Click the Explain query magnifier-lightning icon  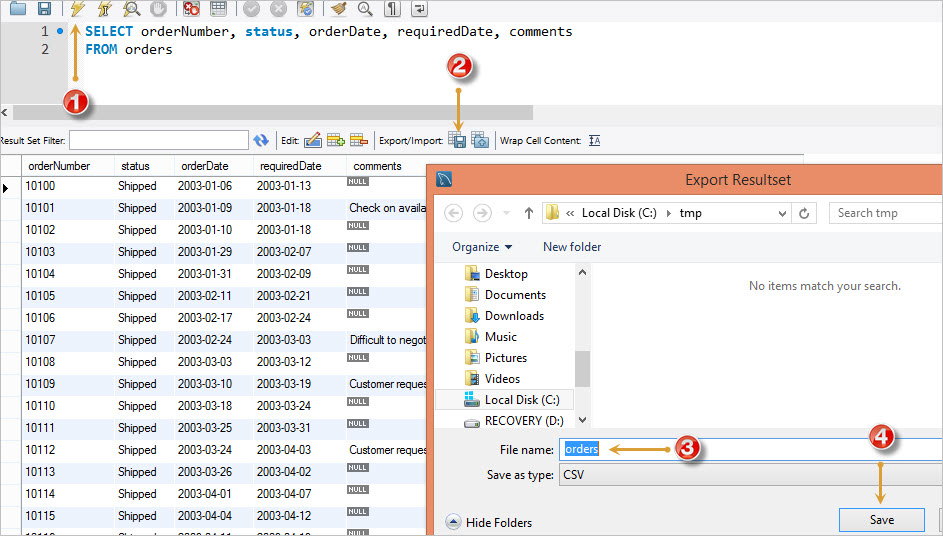click(131, 8)
